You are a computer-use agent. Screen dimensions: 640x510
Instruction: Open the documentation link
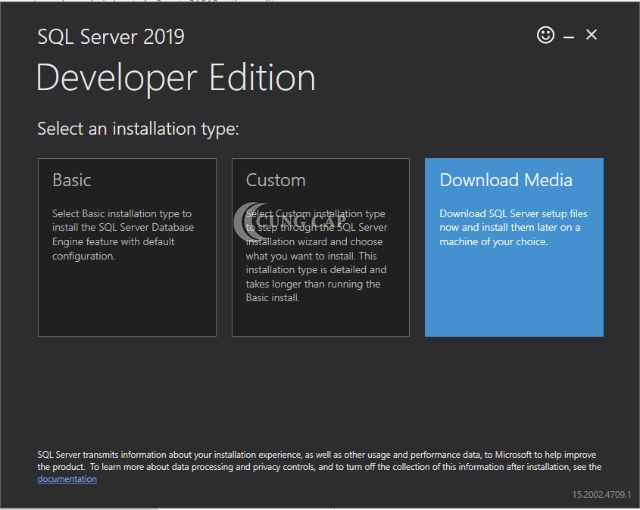click(67, 479)
